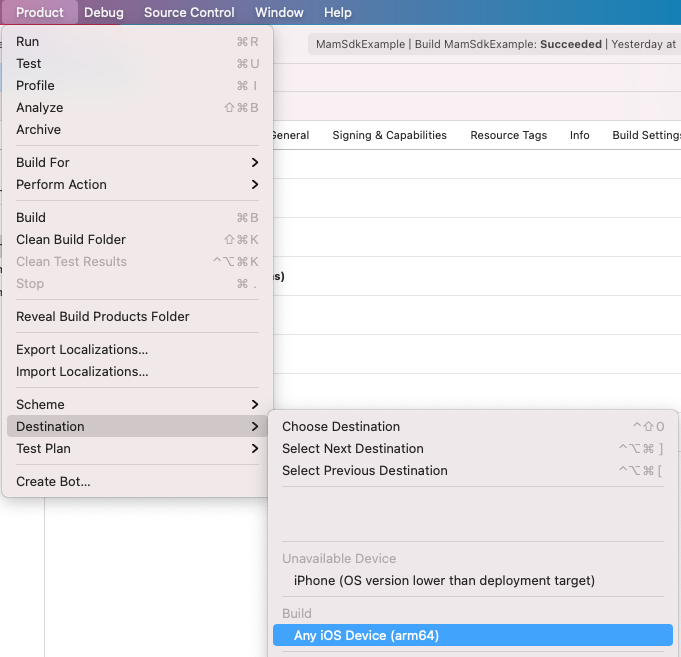Select Reveal Build Products Folder
This screenshot has width=681, height=657.
coord(137,317)
